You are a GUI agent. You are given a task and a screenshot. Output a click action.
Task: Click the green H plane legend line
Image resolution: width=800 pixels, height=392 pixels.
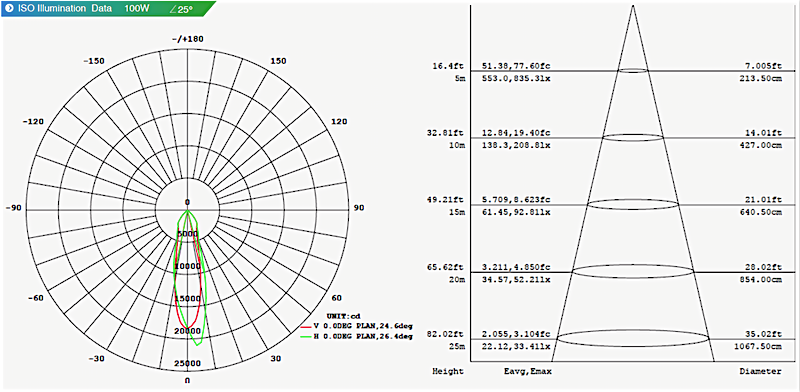(x=306, y=336)
